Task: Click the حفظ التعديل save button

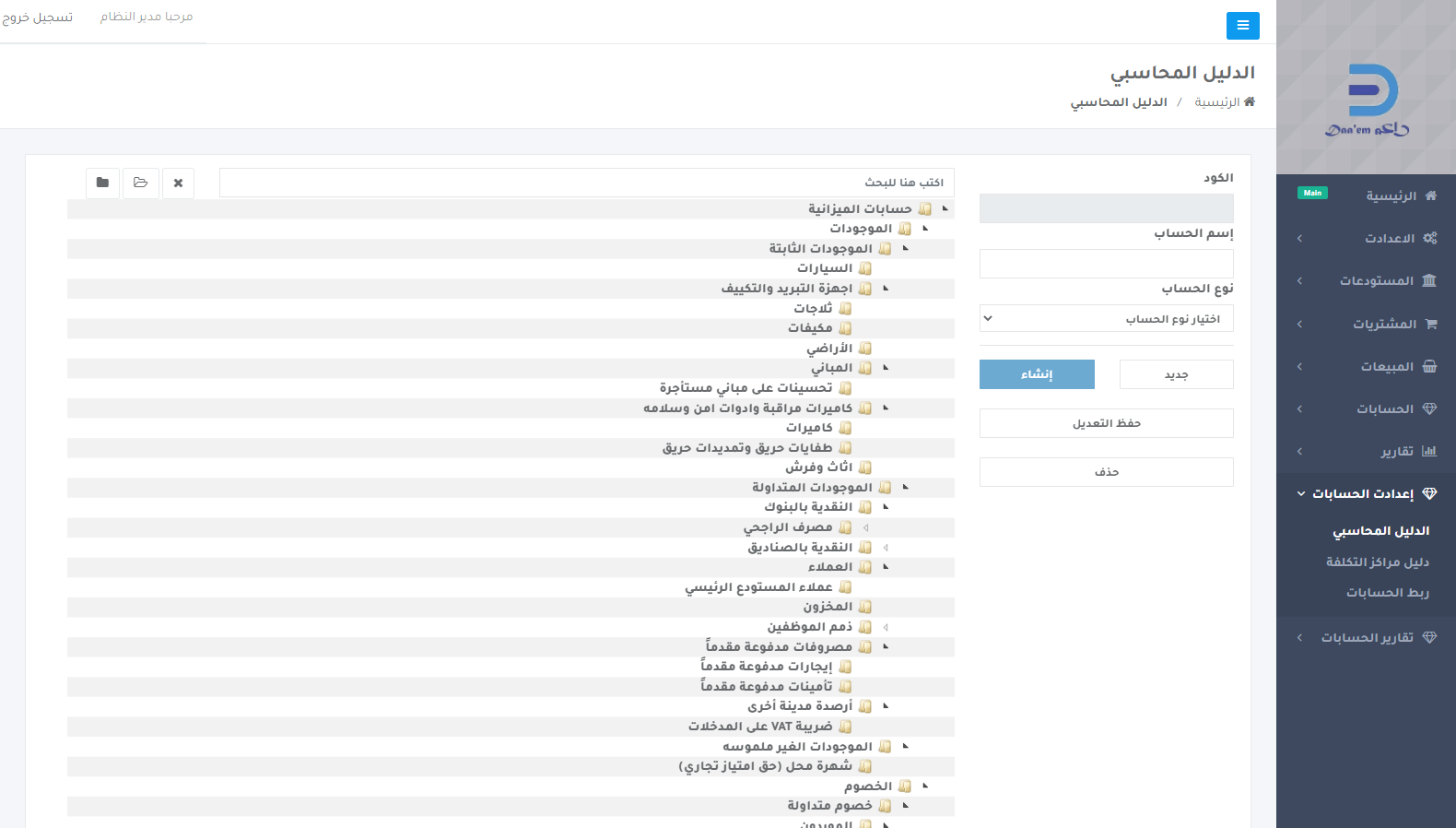Action: click(1106, 423)
